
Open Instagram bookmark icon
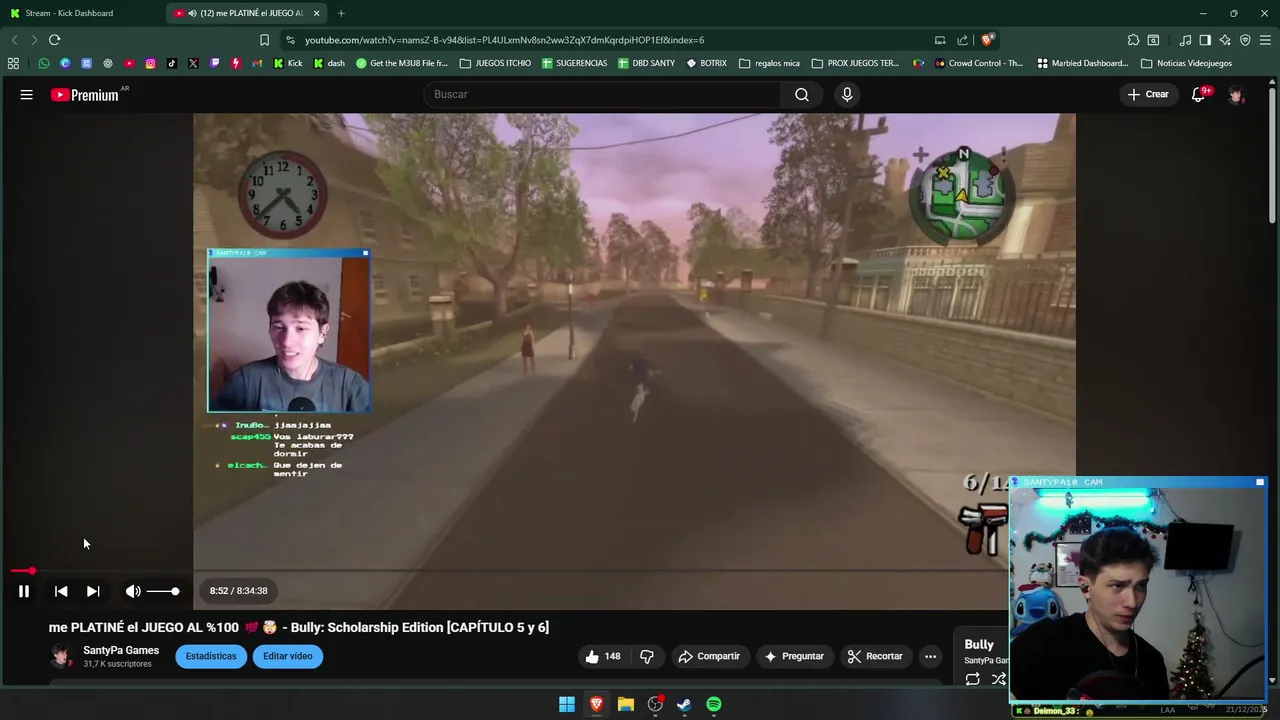[150, 63]
